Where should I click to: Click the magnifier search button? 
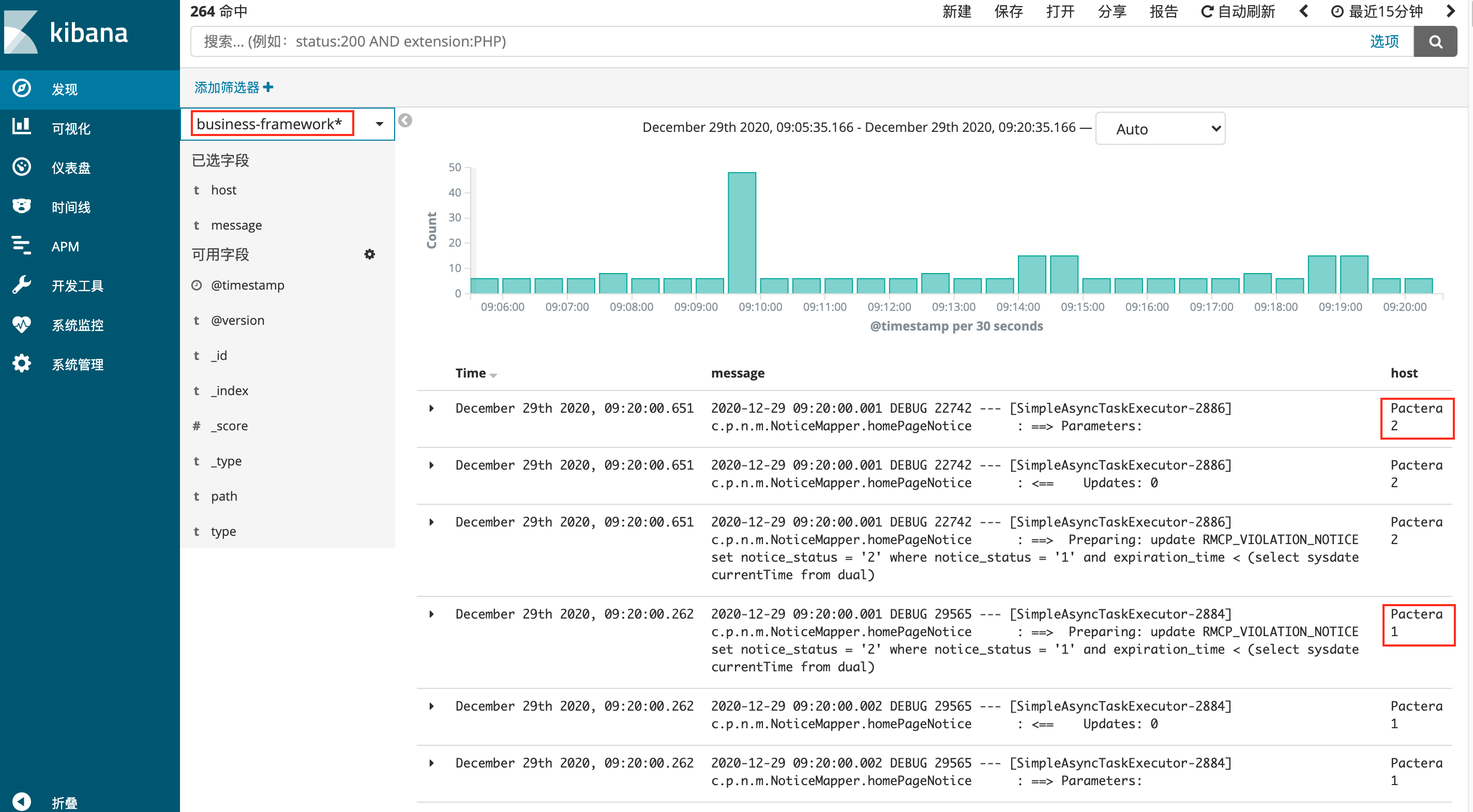[x=1435, y=41]
